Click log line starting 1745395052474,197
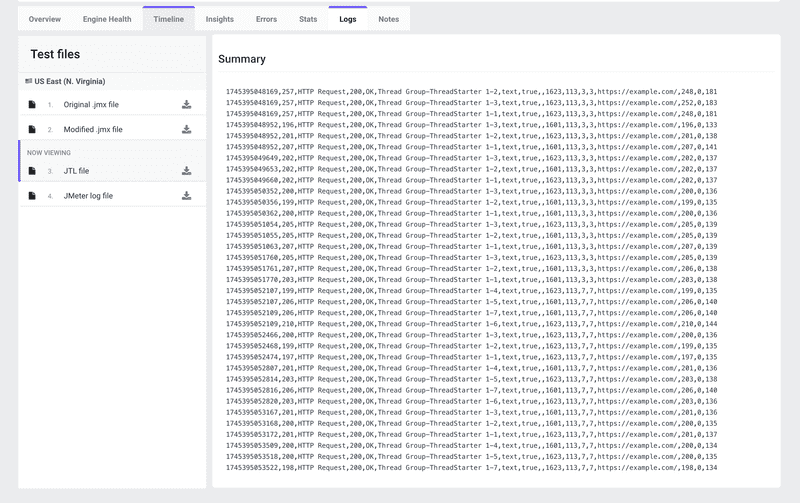This screenshot has height=503, width=800. tap(471, 357)
